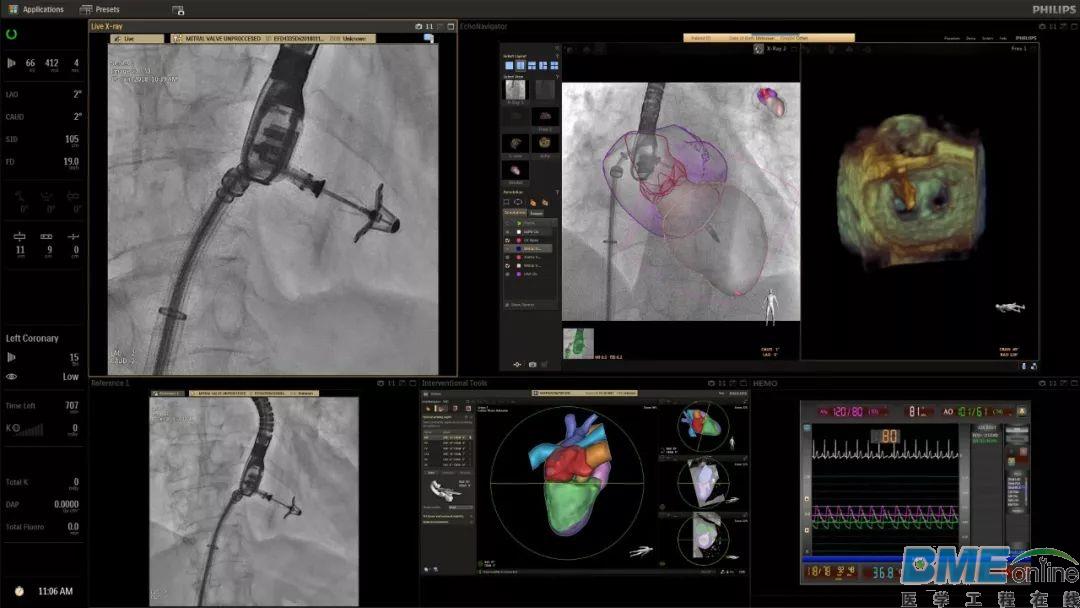The height and width of the screenshot is (608, 1080).
Task: Toggle visibility of last annotation list item
Action: coord(508,274)
